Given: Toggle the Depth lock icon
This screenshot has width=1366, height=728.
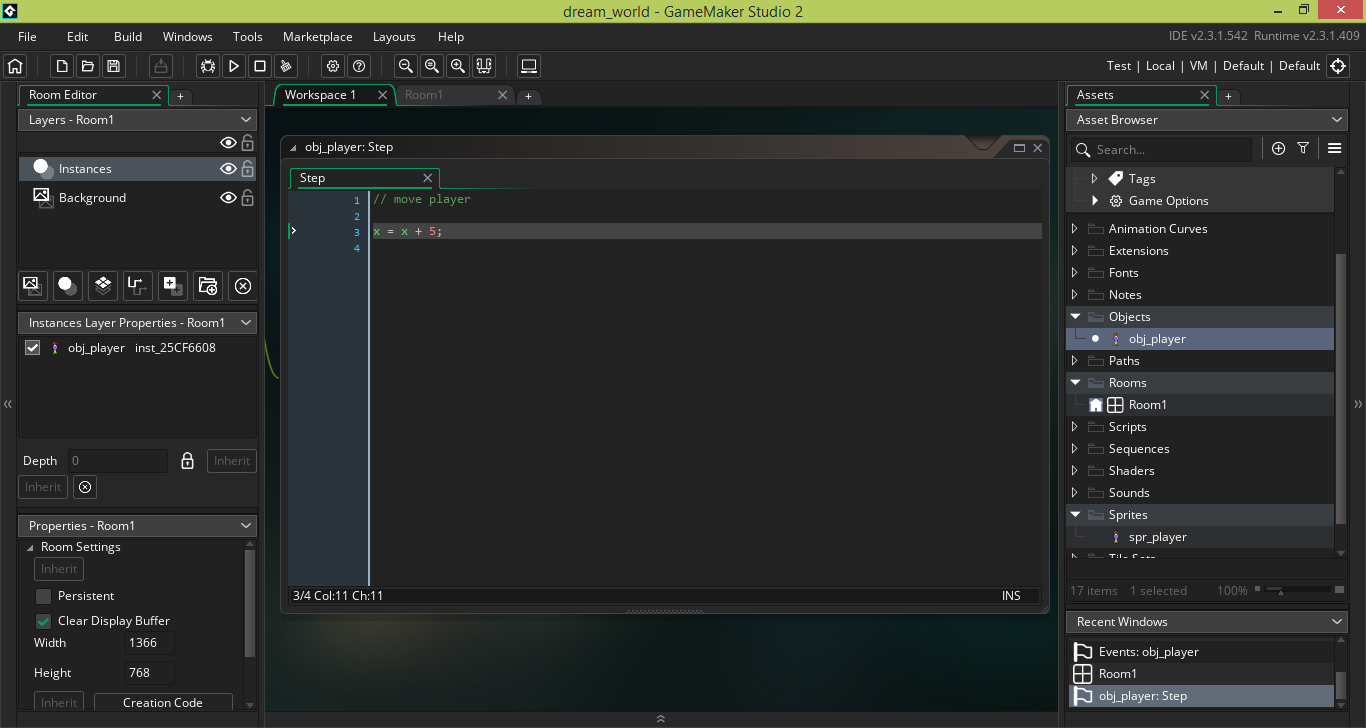Looking at the screenshot, I should (187, 461).
